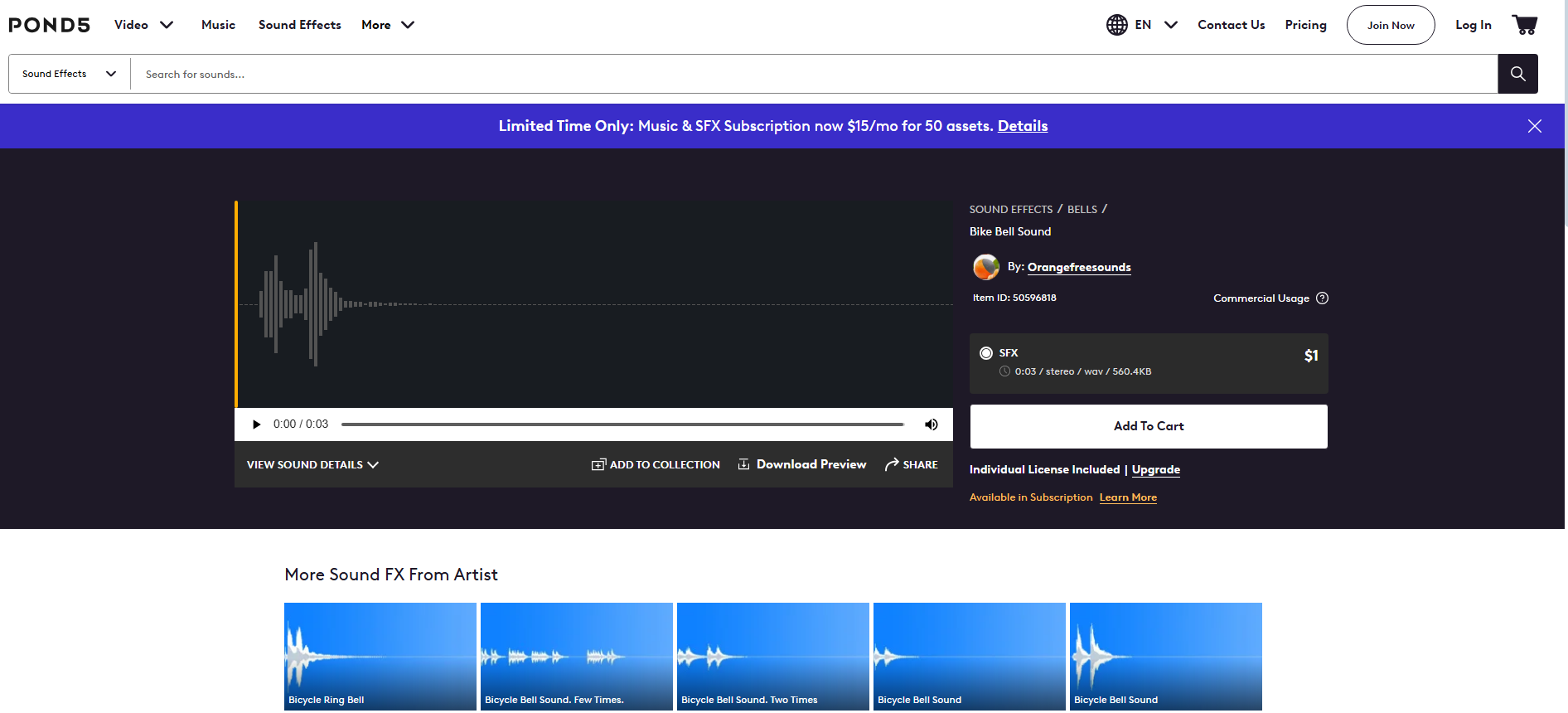
Task: Focus the Search for sounds field
Action: (814, 74)
